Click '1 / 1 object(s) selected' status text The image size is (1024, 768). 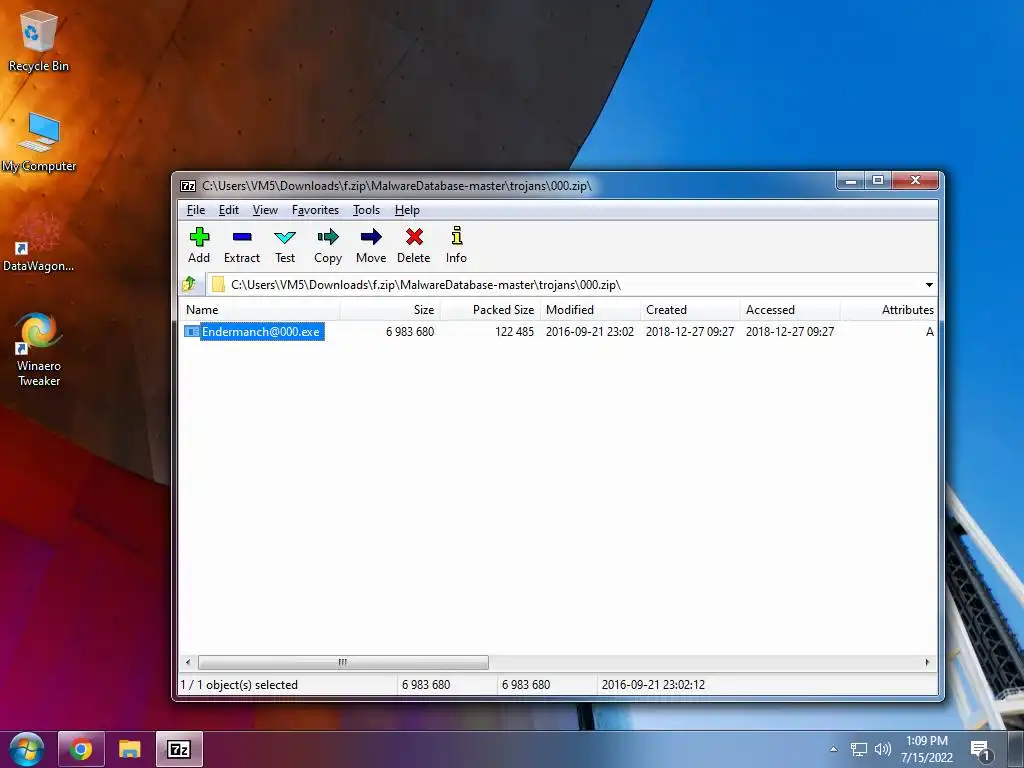pyautogui.click(x=239, y=684)
